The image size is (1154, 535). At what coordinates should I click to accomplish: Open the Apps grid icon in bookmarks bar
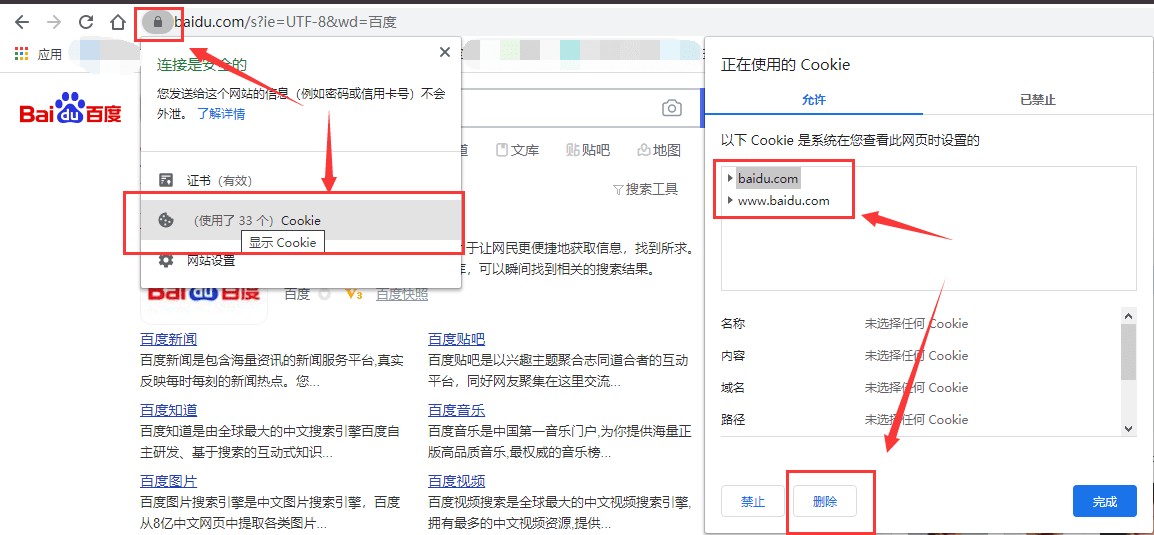click(21, 54)
